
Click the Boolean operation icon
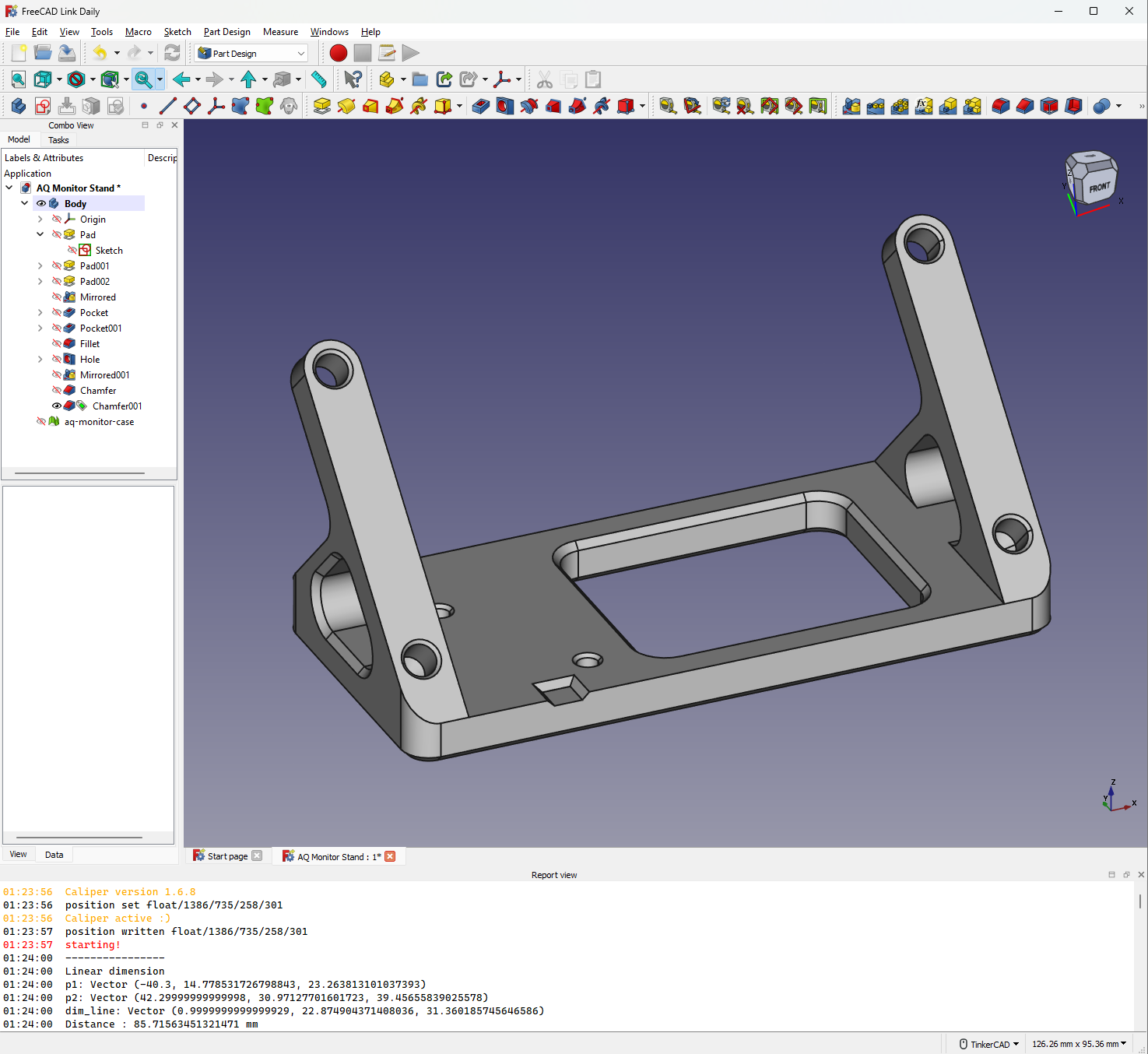(x=1101, y=106)
